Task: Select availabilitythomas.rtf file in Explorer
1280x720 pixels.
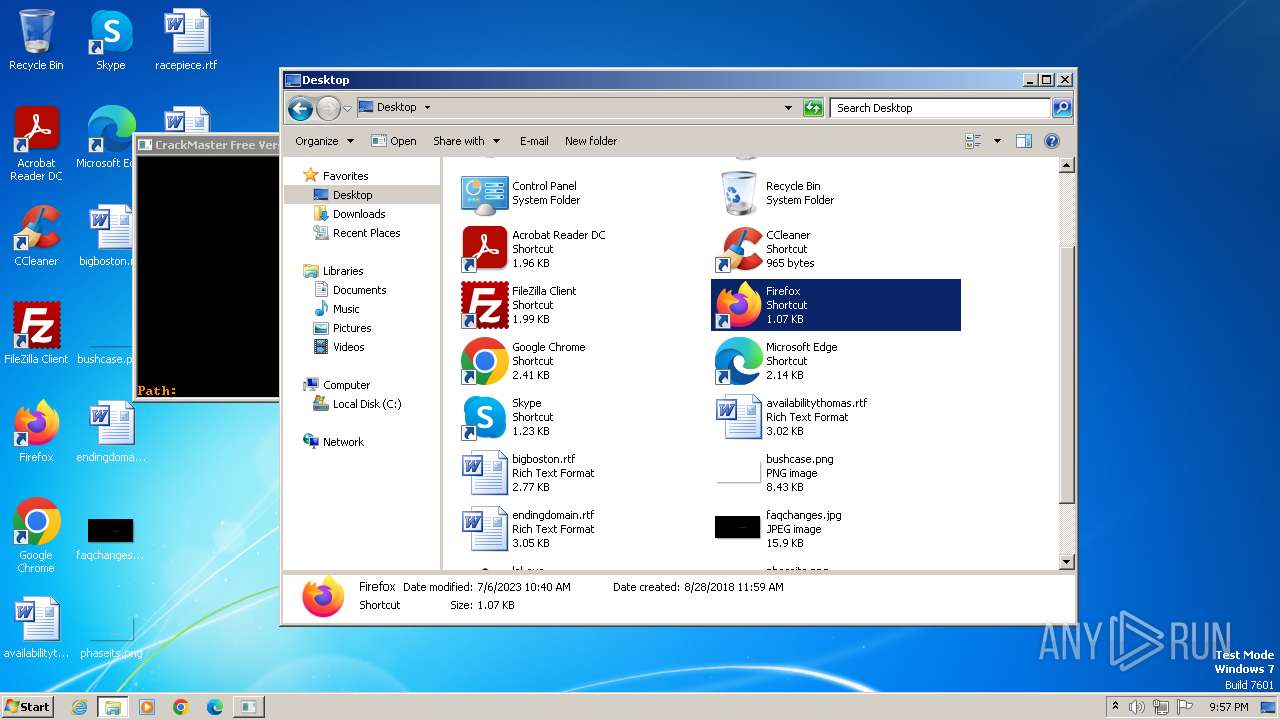Action: pos(835,417)
